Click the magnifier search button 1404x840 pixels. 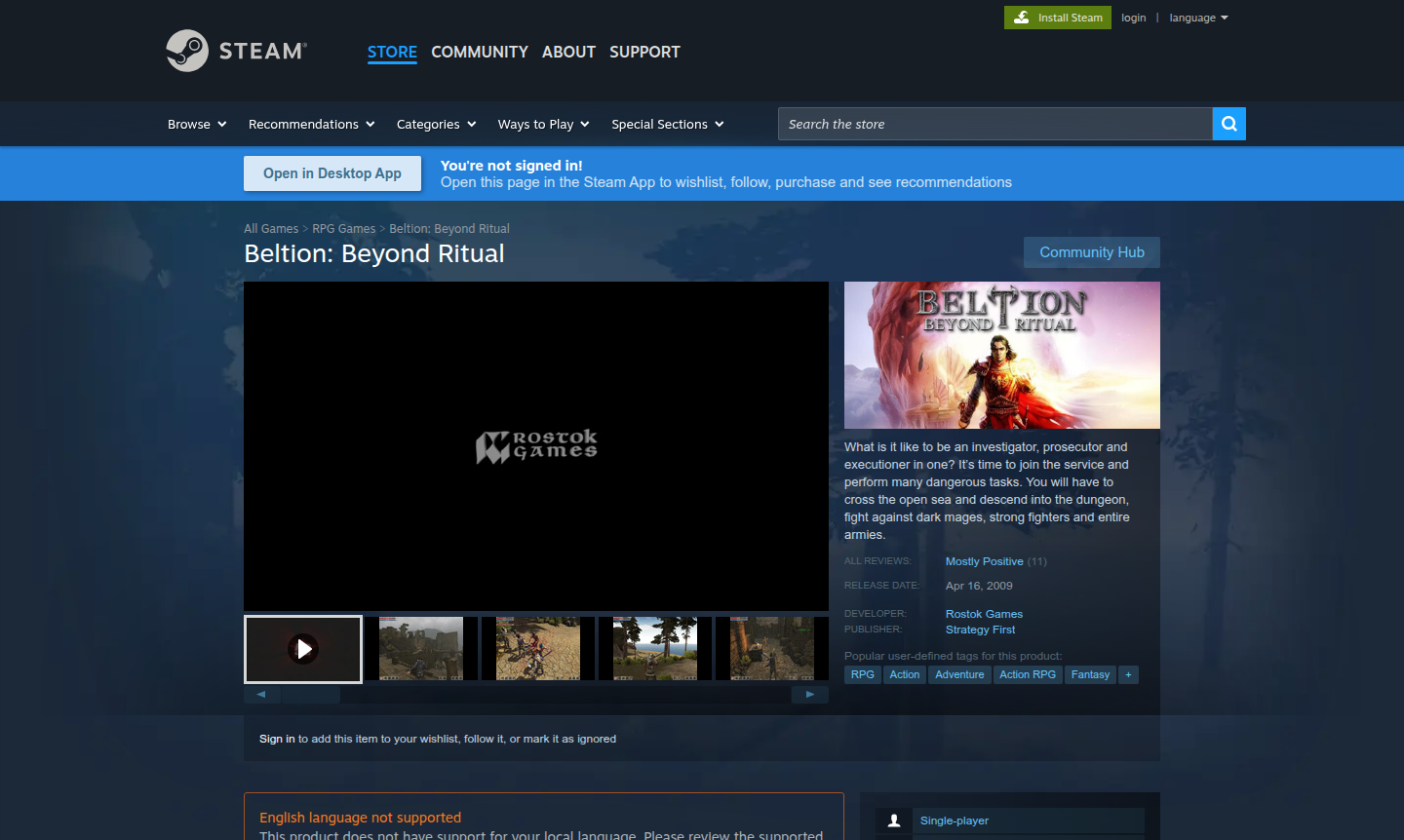pyautogui.click(x=1228, y=124)
